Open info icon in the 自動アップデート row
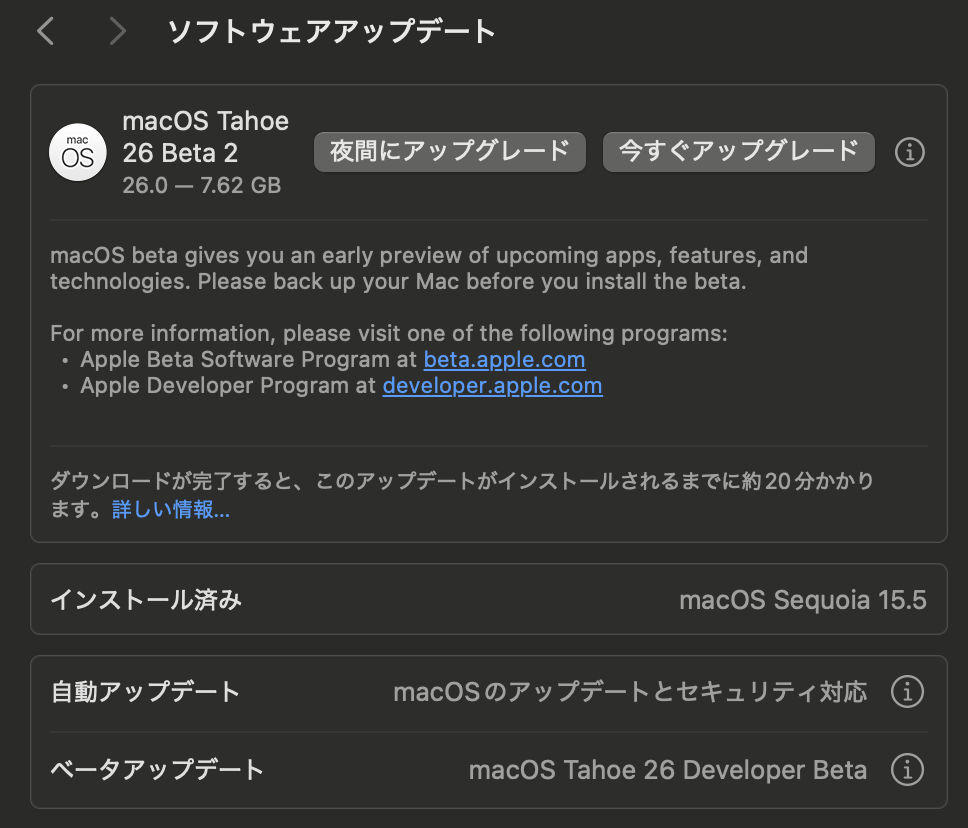 pyautogui.click(x=908, y=692)
